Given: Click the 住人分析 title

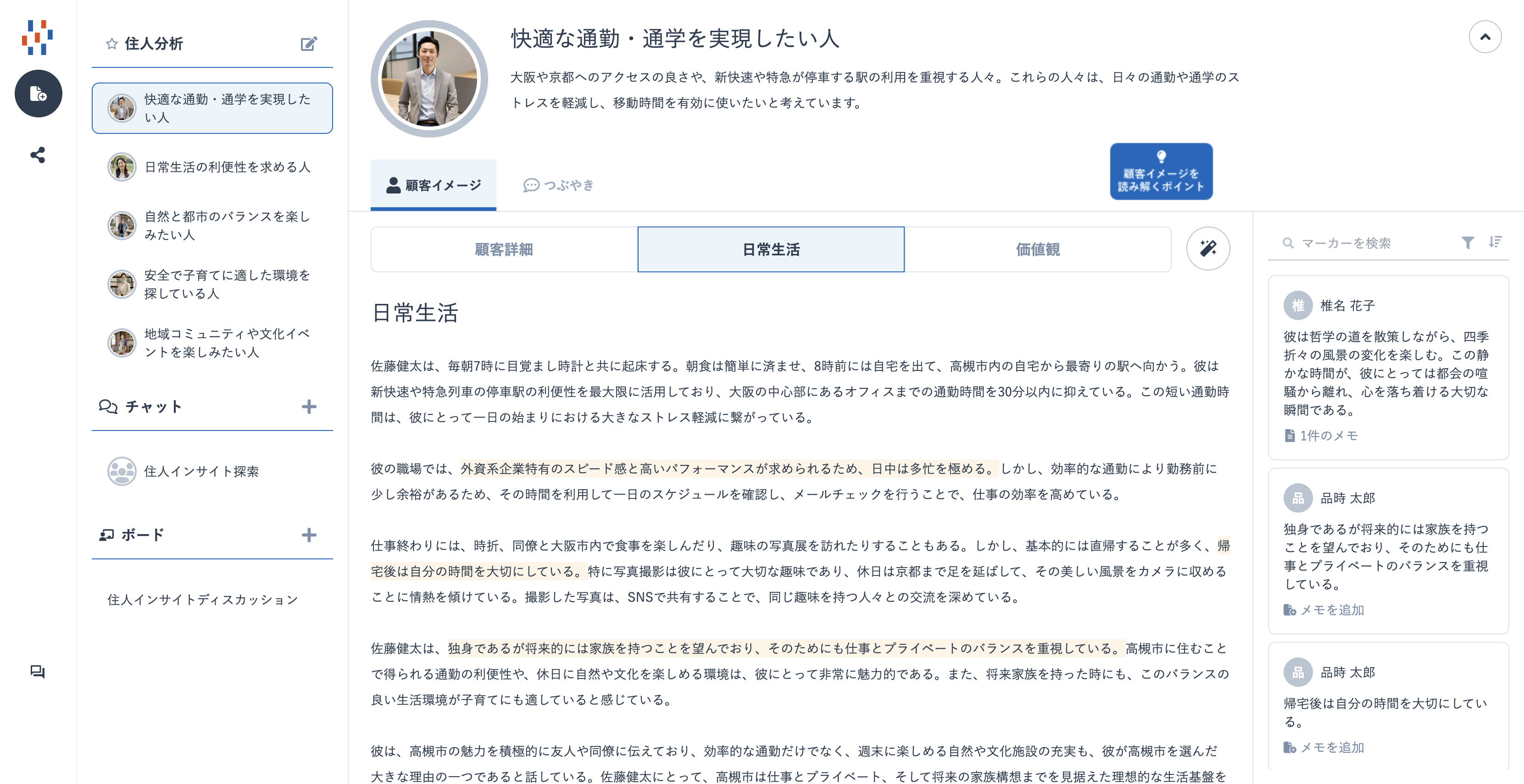Looking at the screenshot, I should coord(154,43).
